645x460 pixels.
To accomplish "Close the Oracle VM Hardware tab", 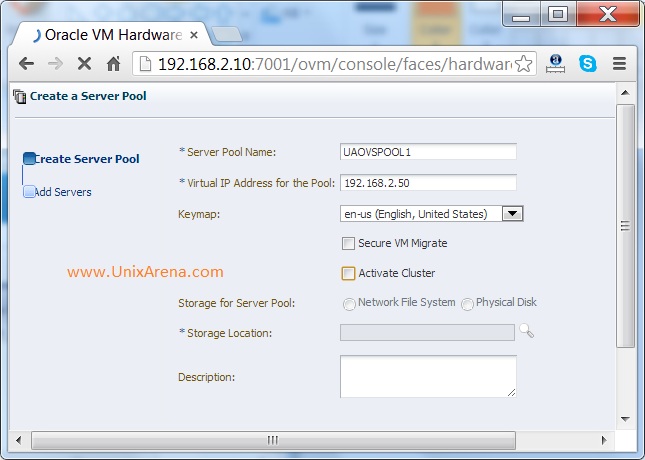I will click(x=194, y=35).
